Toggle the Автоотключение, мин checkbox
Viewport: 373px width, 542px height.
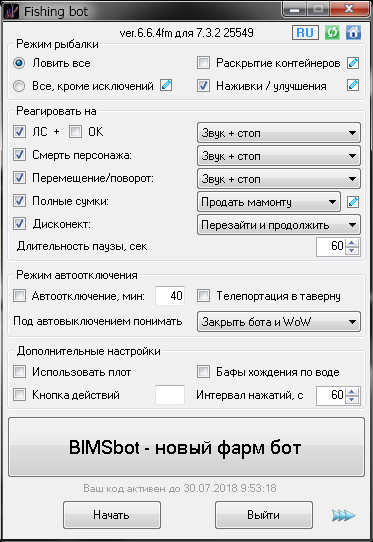[19, 296]
